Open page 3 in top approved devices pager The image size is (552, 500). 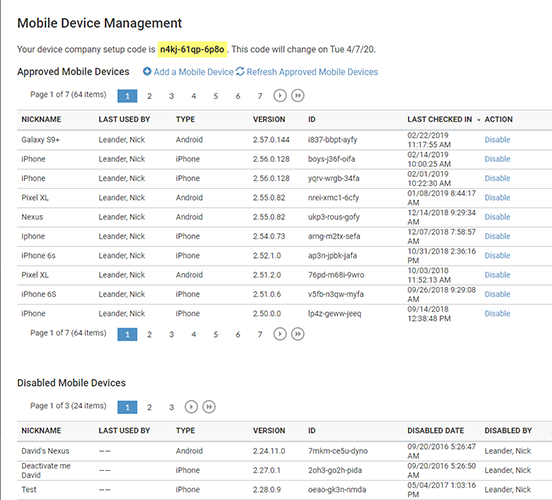171,96
